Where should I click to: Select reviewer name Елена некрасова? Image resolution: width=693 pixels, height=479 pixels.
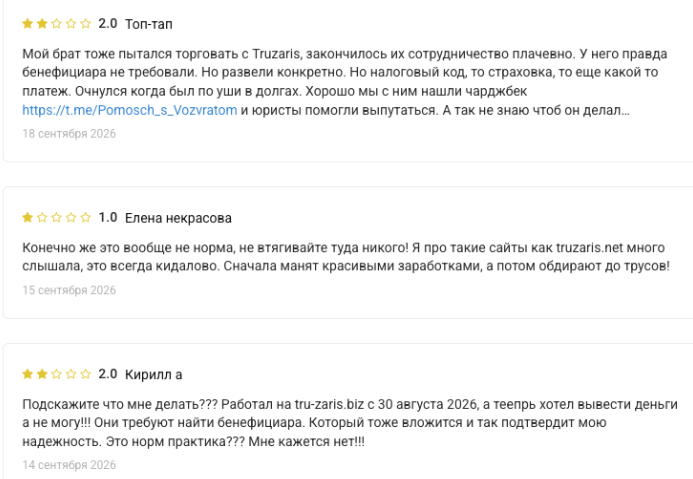tap(178, 218)
